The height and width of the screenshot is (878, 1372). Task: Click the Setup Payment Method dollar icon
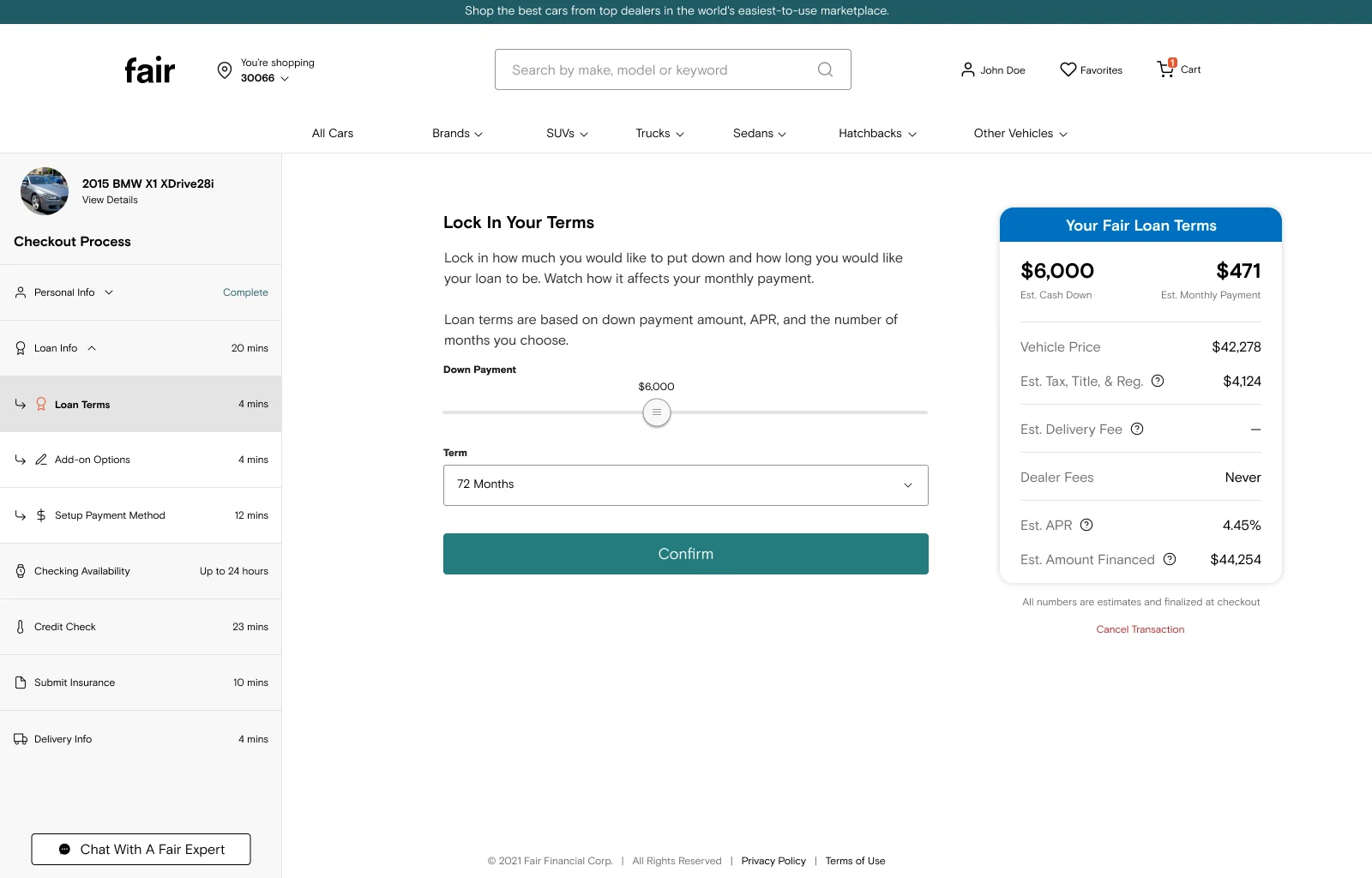[41, 515]
